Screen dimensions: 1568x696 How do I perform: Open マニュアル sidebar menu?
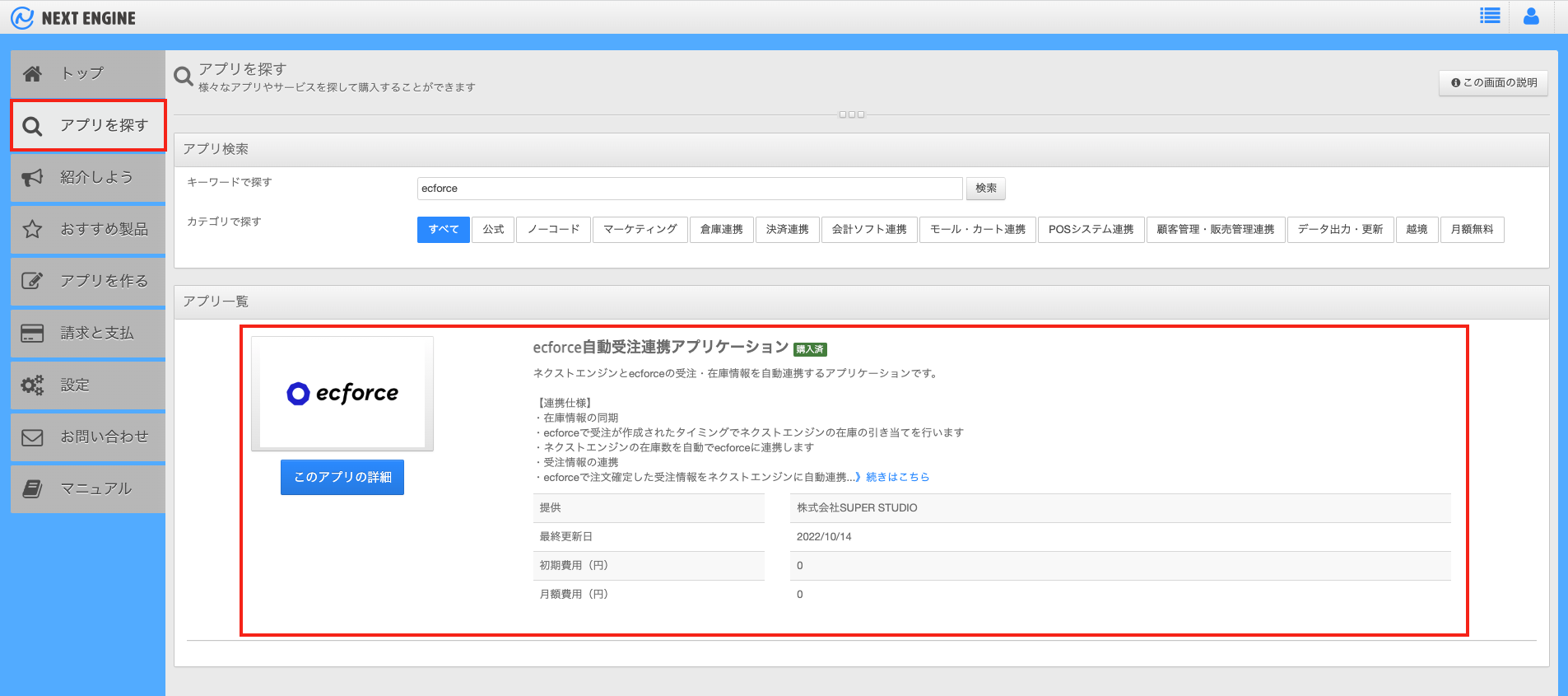88,488
